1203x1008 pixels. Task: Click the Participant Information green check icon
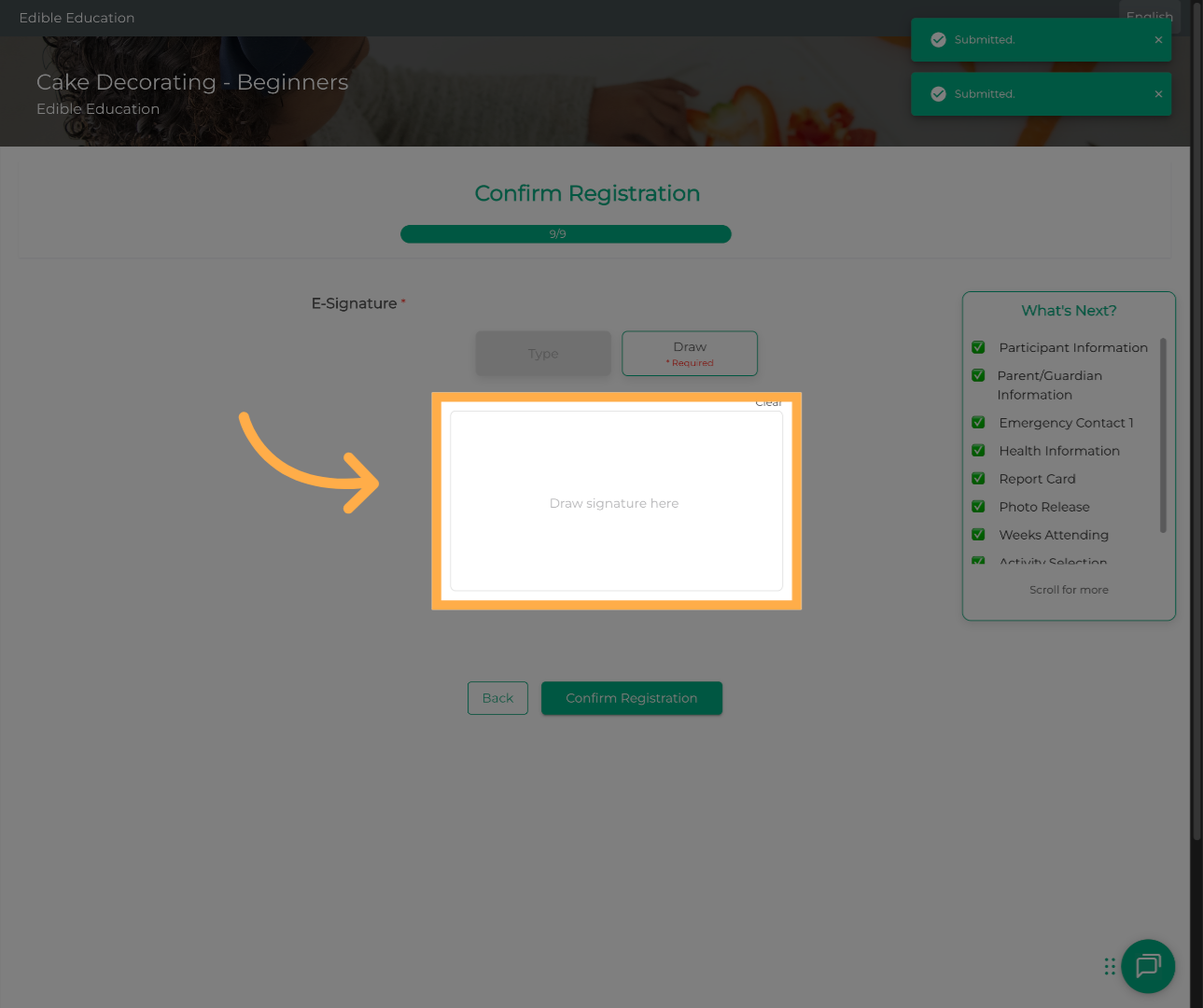pos(978,347)
